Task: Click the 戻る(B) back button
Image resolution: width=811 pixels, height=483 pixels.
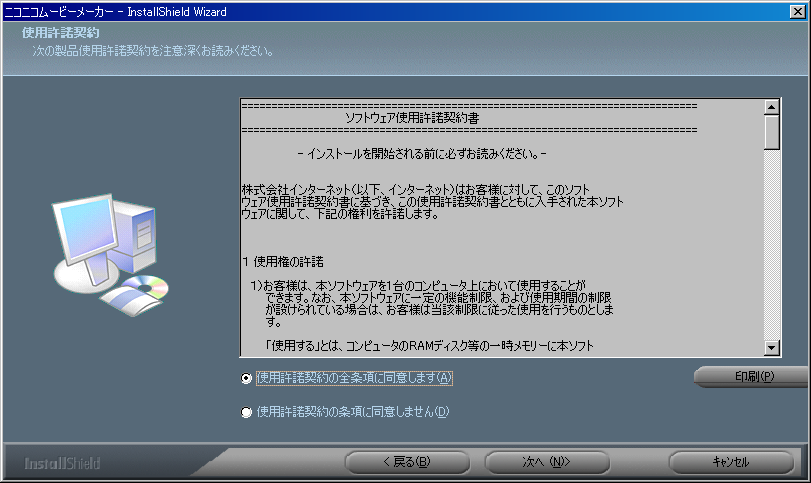Action: coord(407,462)
